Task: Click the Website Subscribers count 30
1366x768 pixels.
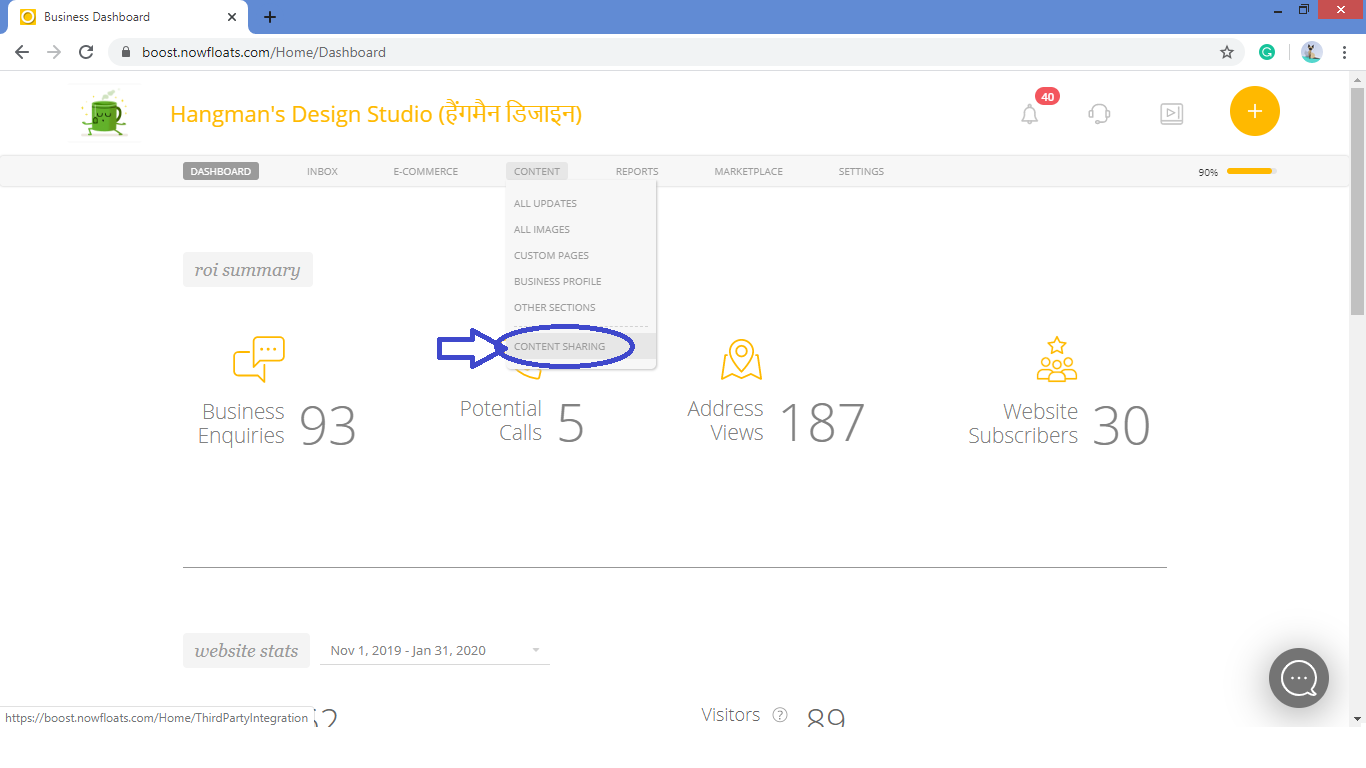Action: 1121,426
